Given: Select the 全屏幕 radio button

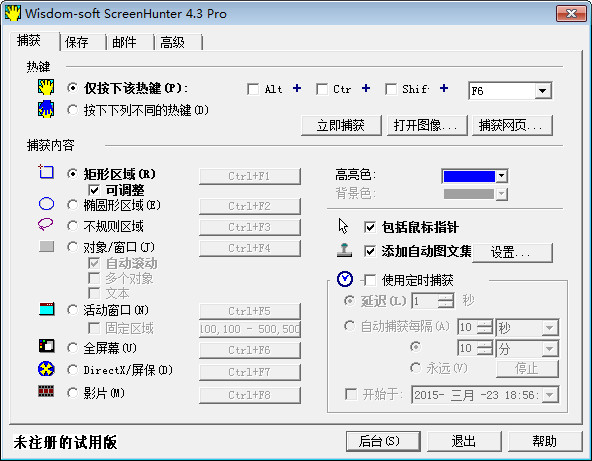Looking at the screenshot, I should pyautogui.click(x=72, y=348).
